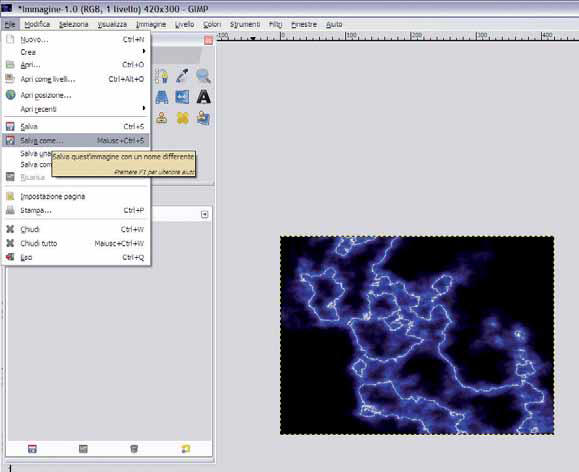Select the Heal tool icon

(x=182, y=118)
